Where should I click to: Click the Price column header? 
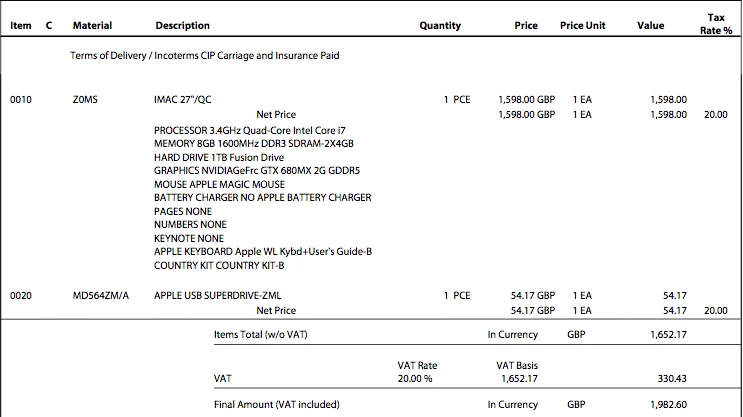526,26
